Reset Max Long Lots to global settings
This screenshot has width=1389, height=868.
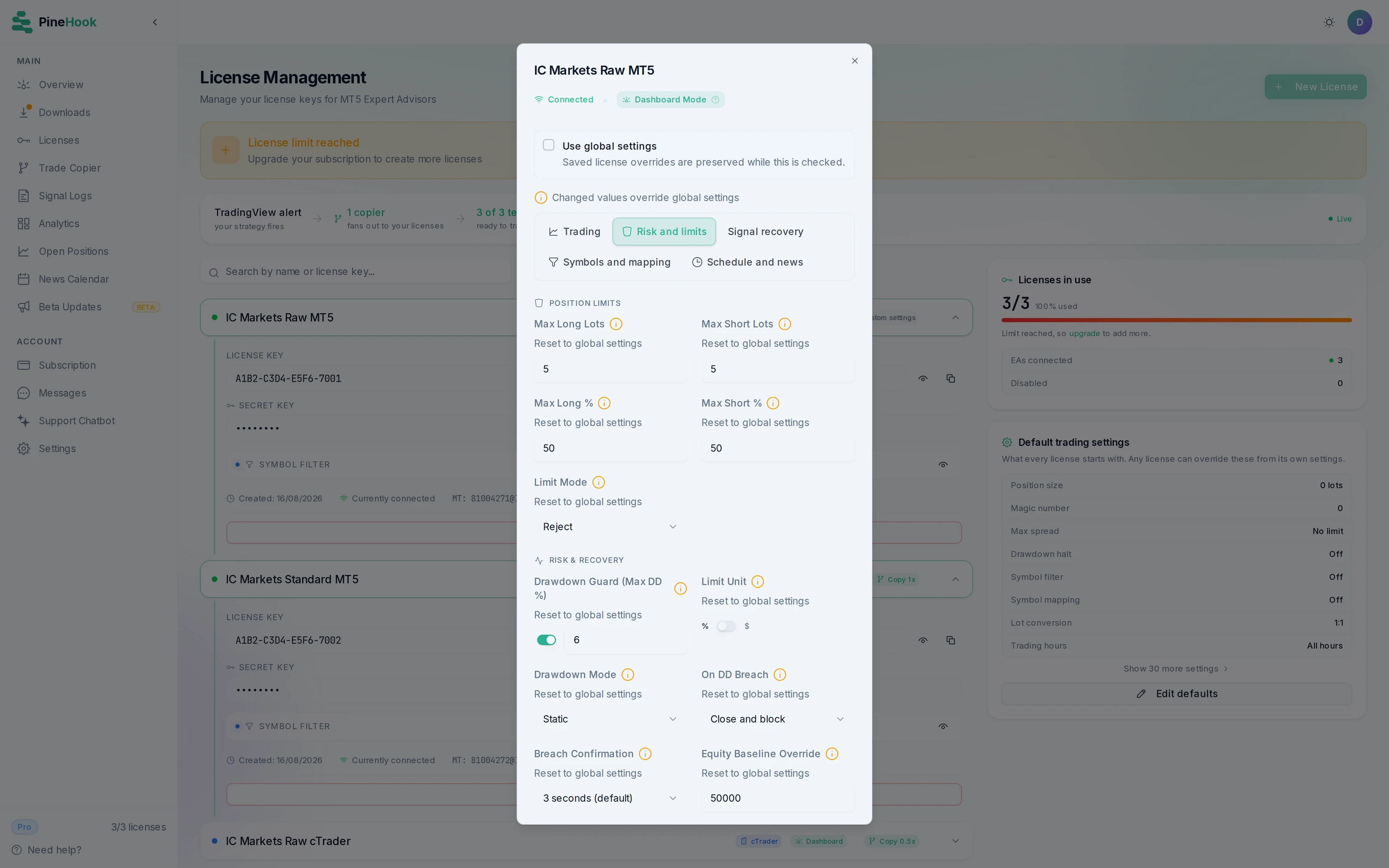click(x=588, y=344)
